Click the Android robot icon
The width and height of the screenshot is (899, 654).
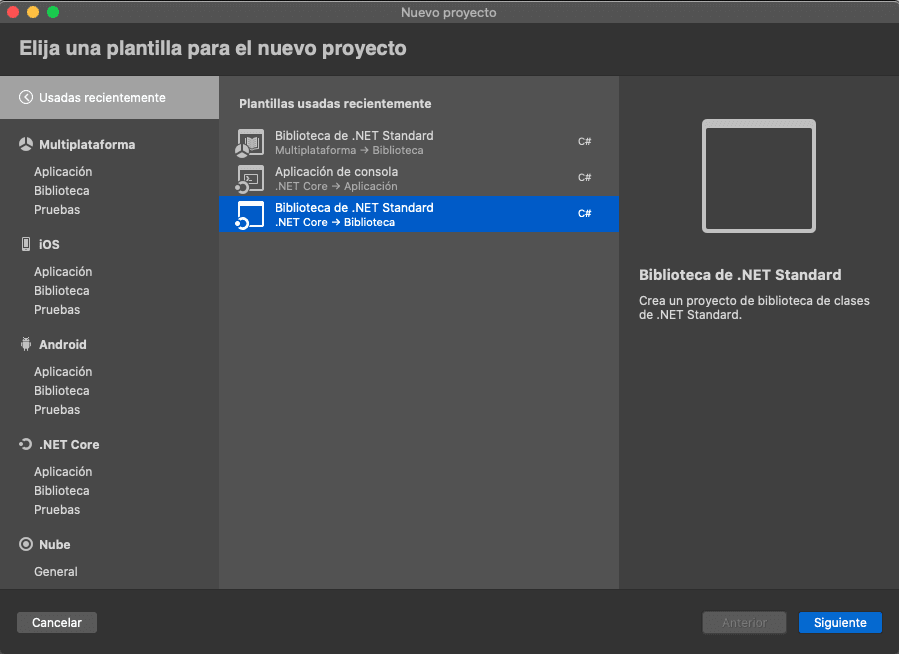pyautogui.click(x=26, y=345)
